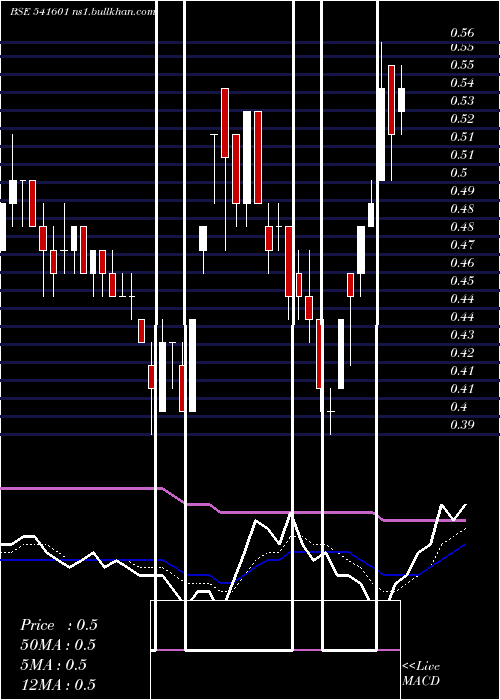Click the '5MA : 0.5' readout
Image resolution: width=500 pixels, height=700 pixels.
(53, 664)
